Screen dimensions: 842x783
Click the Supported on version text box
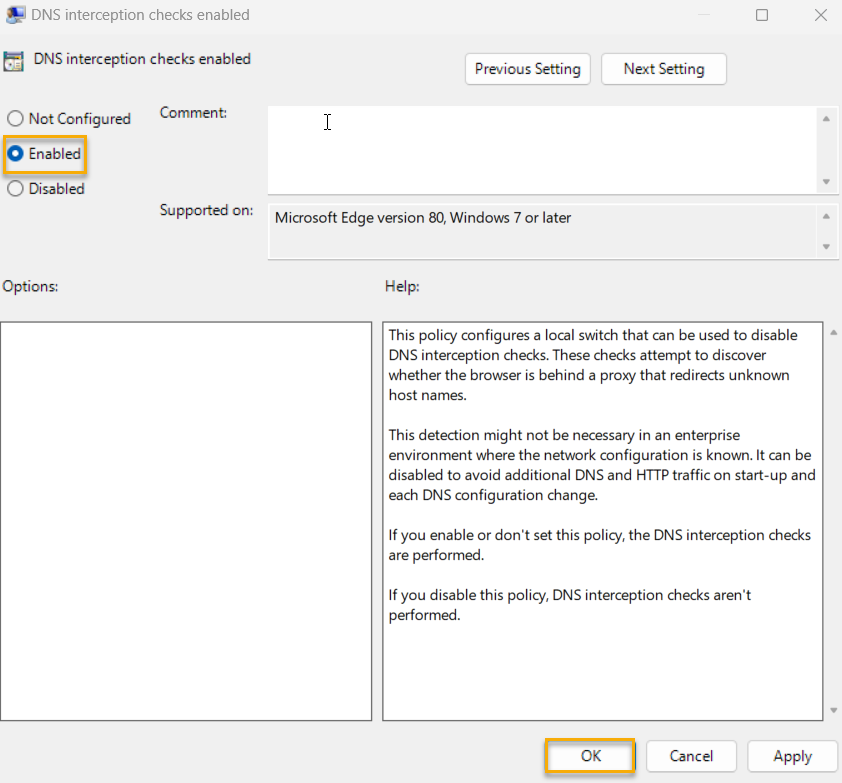point(540,228)
